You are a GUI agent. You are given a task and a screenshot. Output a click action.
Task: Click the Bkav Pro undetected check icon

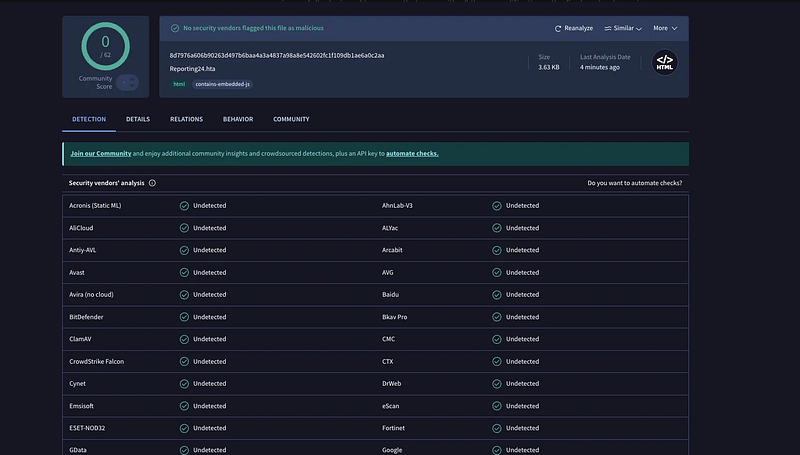click(x=496, y=317)
